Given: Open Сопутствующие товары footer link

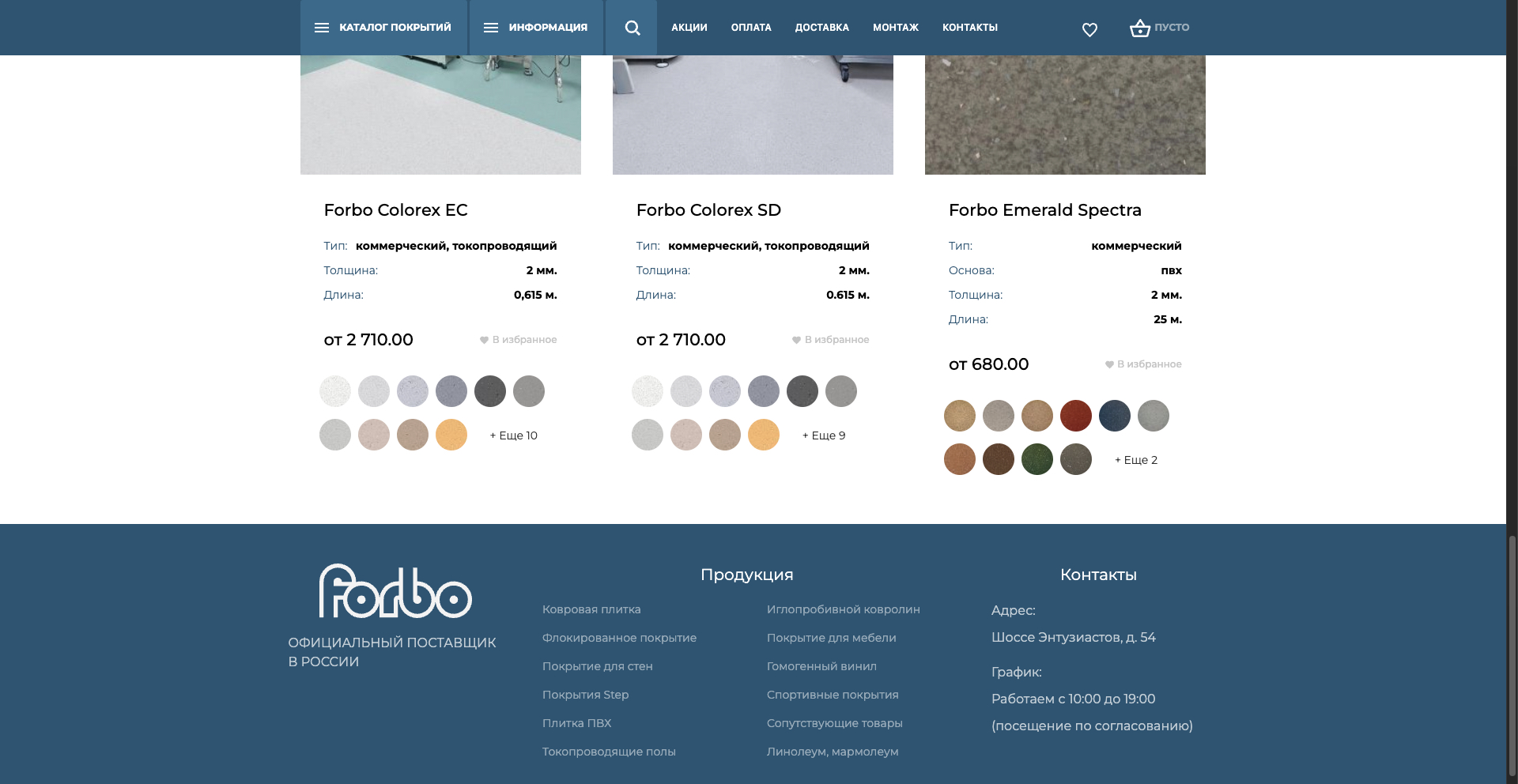Looking at the screenshot, I should 835,723.
